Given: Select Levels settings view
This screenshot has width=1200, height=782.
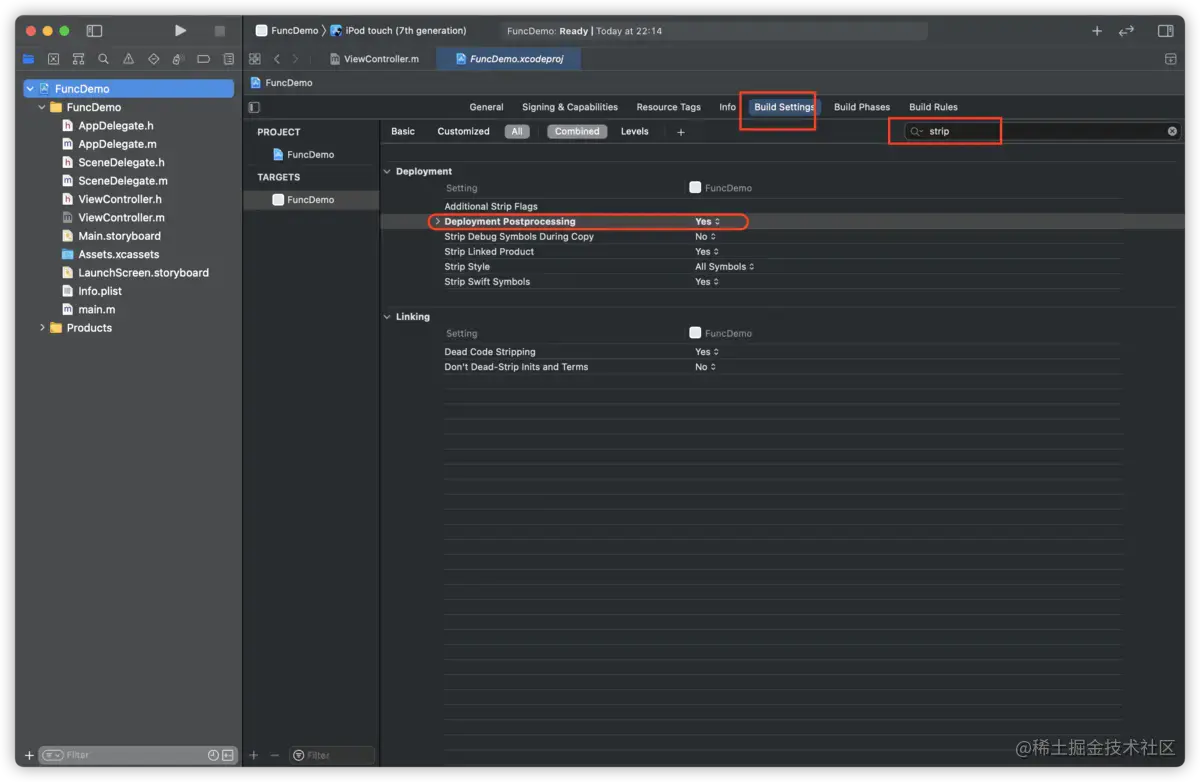Looking at the screenshot, I should (x=635, y=132).
